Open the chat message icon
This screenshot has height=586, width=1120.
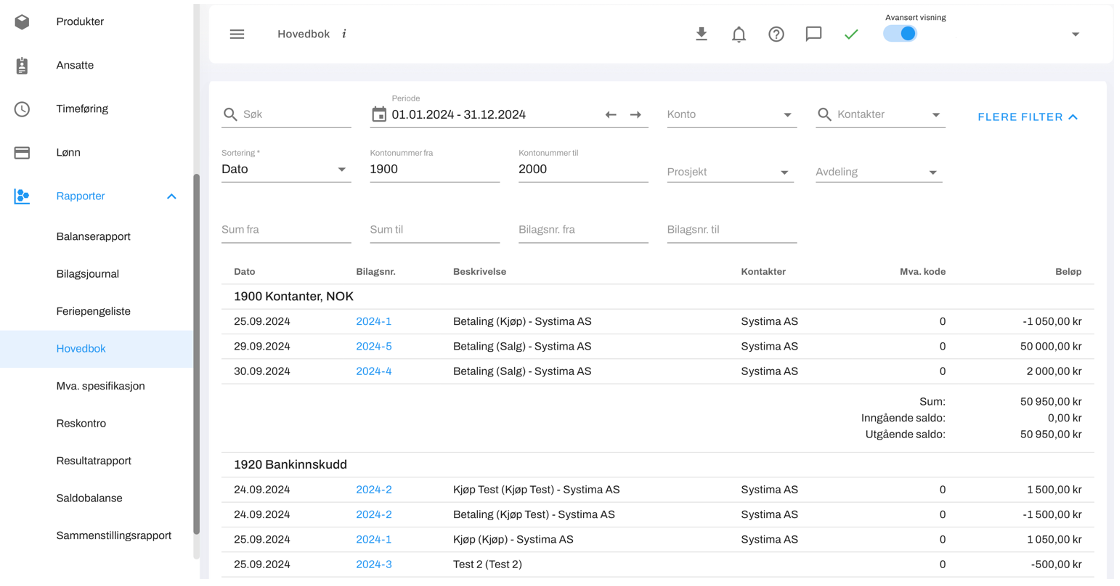point(814,34)
